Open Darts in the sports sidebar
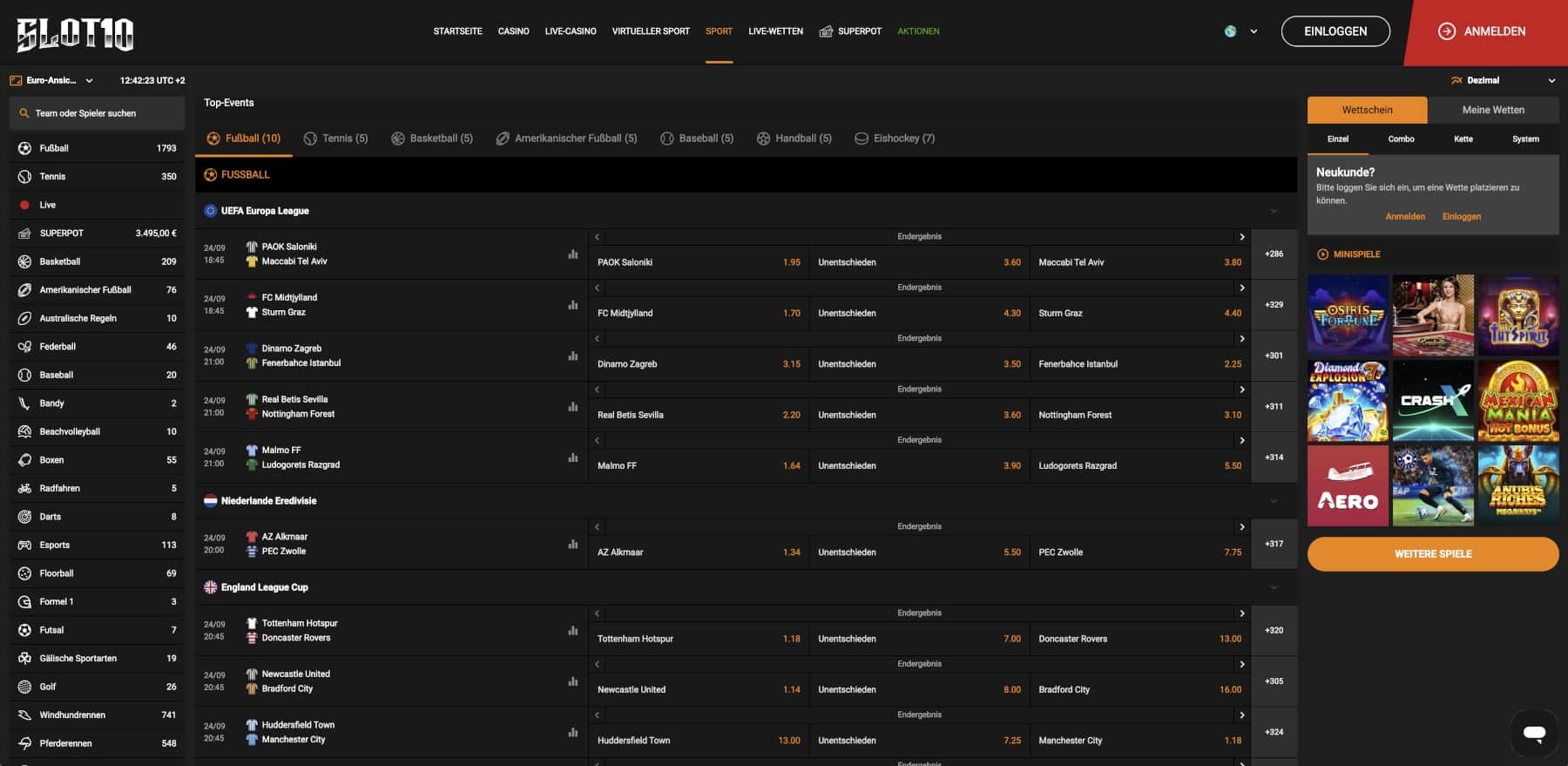 coord(97,517)
